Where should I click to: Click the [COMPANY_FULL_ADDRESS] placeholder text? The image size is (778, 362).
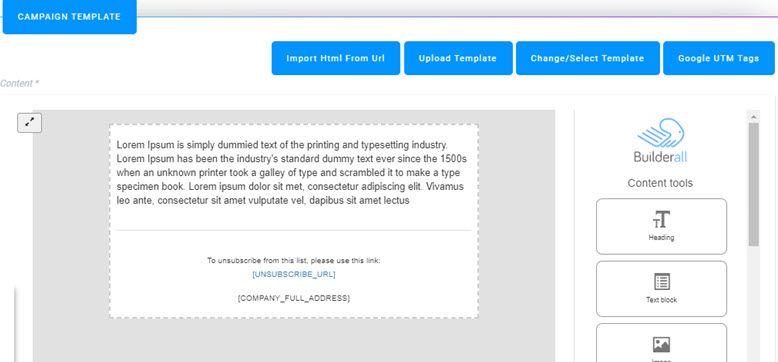click(294, 298)
